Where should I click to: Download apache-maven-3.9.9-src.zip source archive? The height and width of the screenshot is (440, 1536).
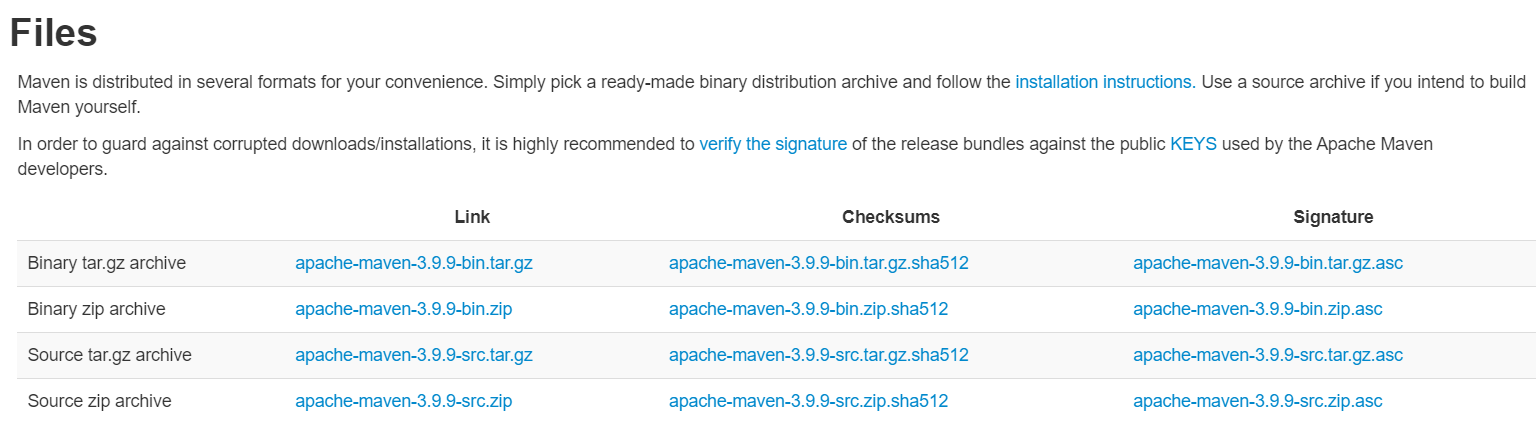403,401
